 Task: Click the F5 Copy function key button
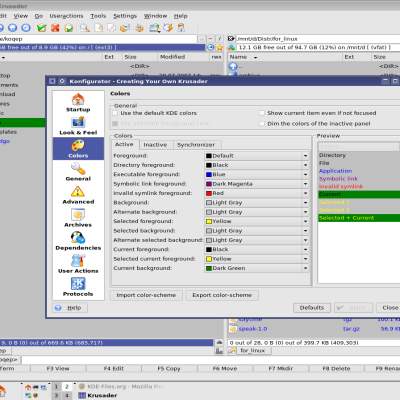[169, 368]
